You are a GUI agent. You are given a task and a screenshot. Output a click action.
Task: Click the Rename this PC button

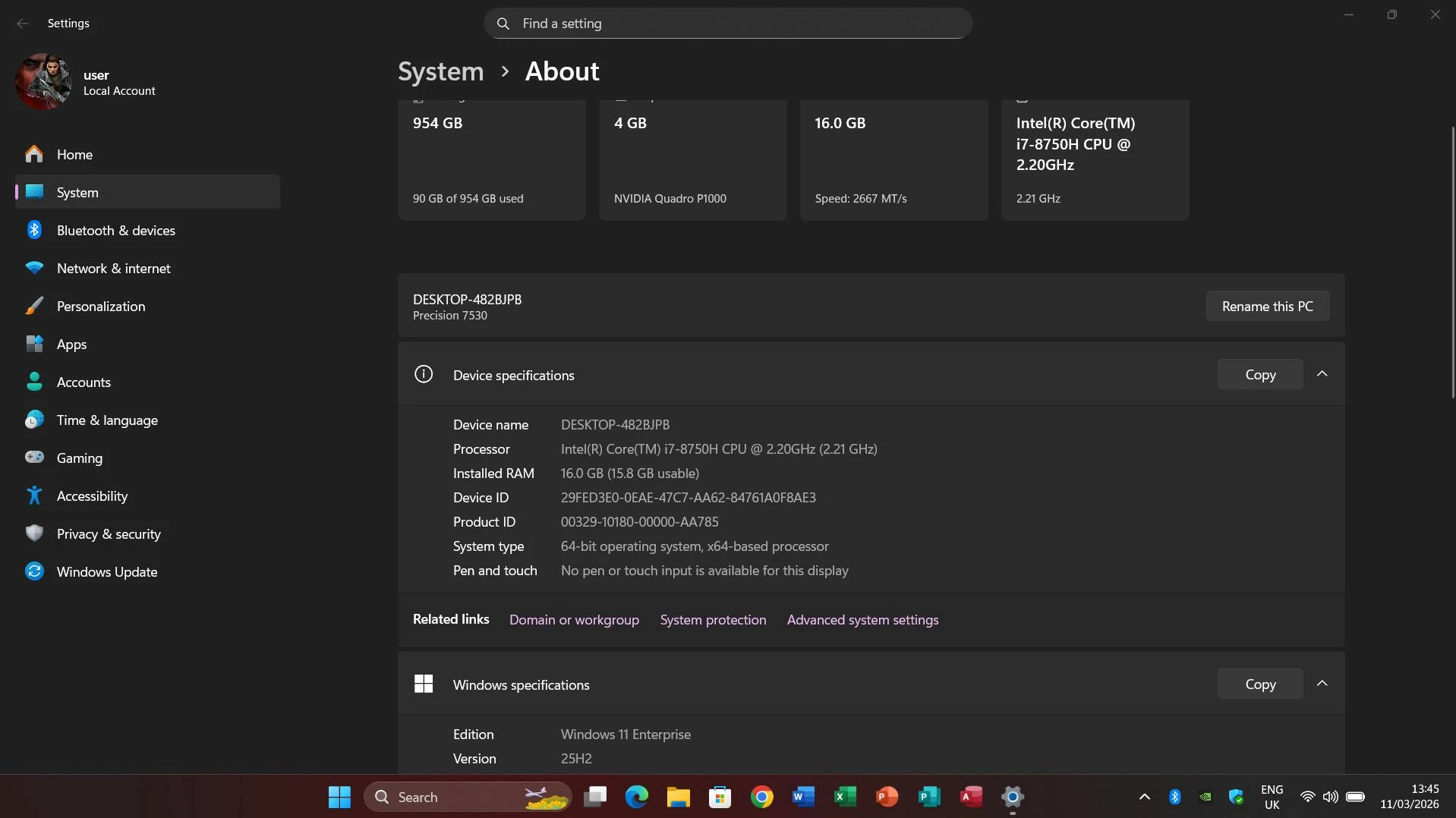[1267, 306]
